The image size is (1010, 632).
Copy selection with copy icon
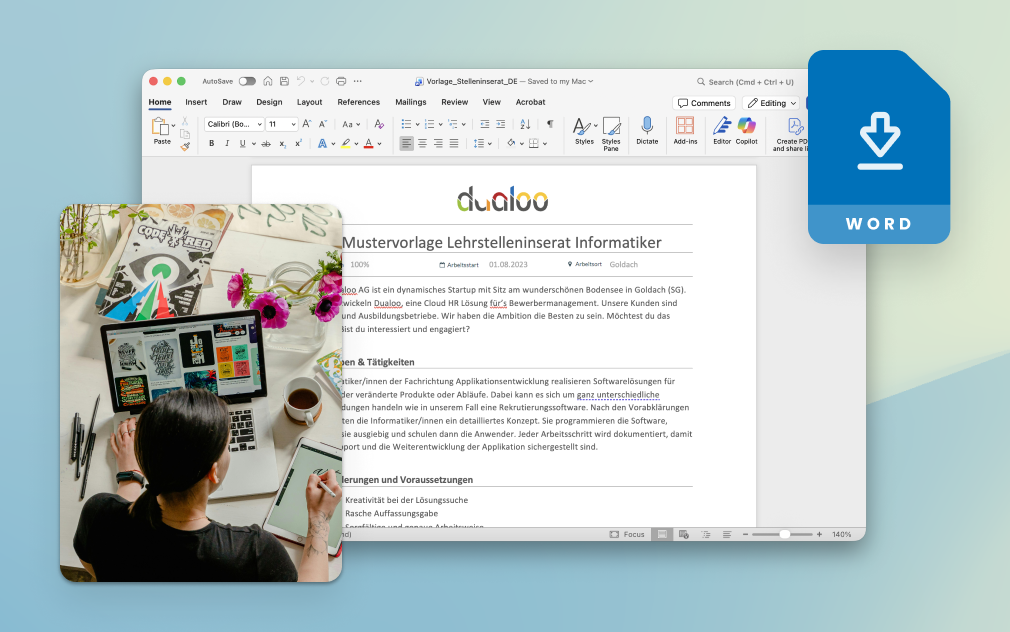(185, 134)
